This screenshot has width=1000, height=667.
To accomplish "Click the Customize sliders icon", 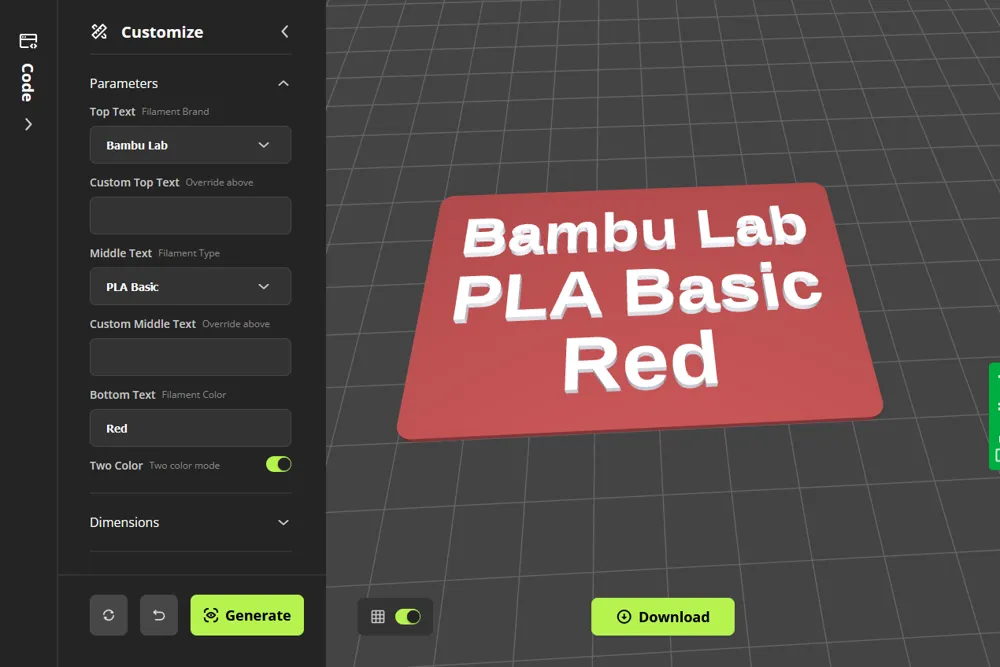I will point(98,31).
